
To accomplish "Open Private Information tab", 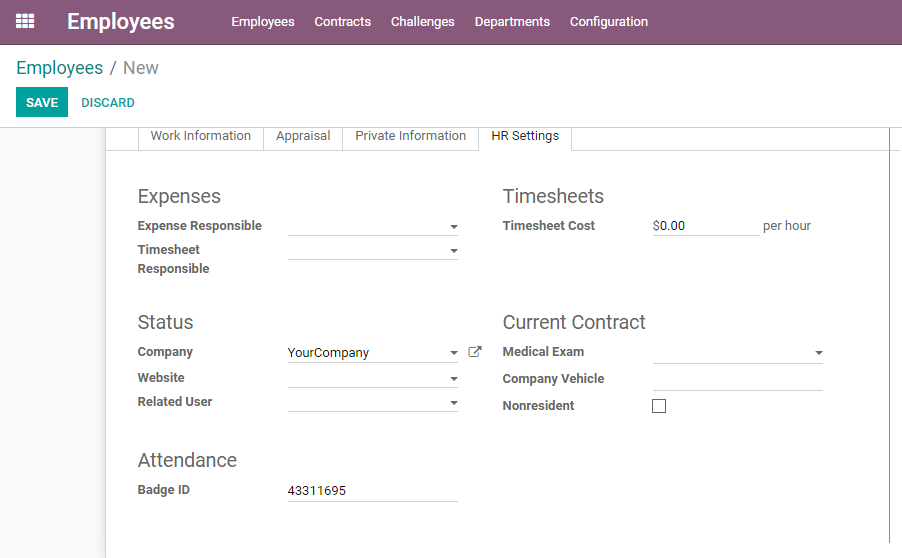I will [x=411, y=136].
